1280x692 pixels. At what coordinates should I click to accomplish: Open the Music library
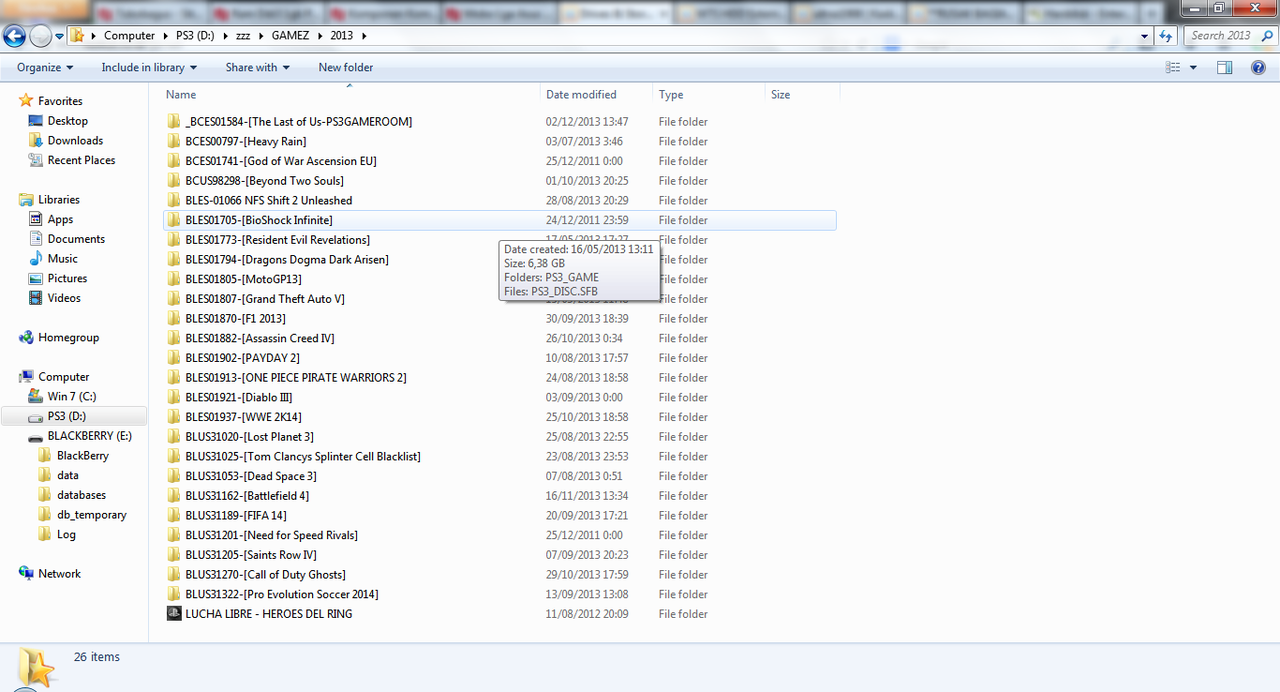coord(62,259)
